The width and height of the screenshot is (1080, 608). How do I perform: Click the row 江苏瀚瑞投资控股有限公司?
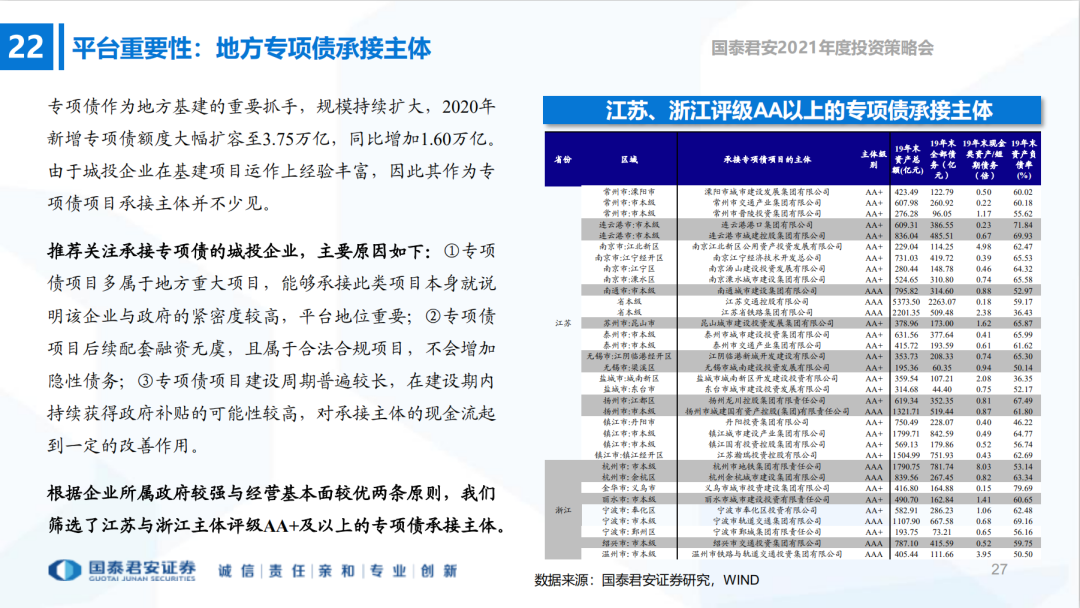click(x=811, y=455)
